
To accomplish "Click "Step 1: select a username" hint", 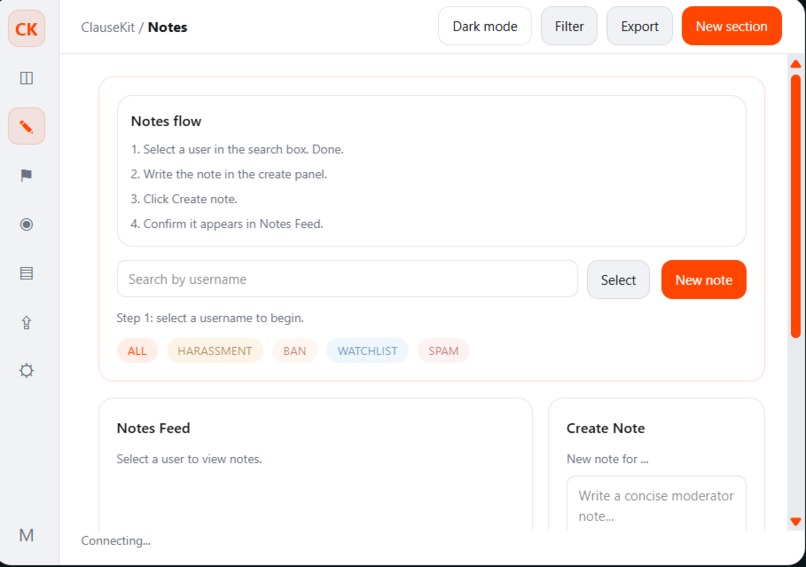I will point(210,318).
